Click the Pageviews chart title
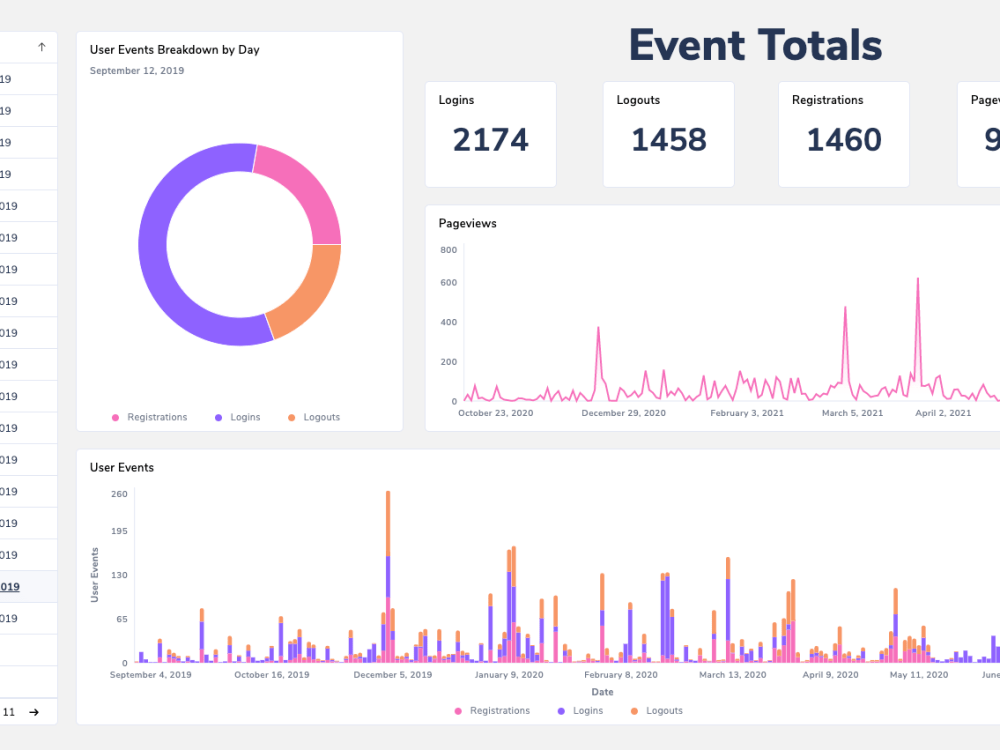The width and height of the screenshot is (1000, 750). (x=467, y=223)
